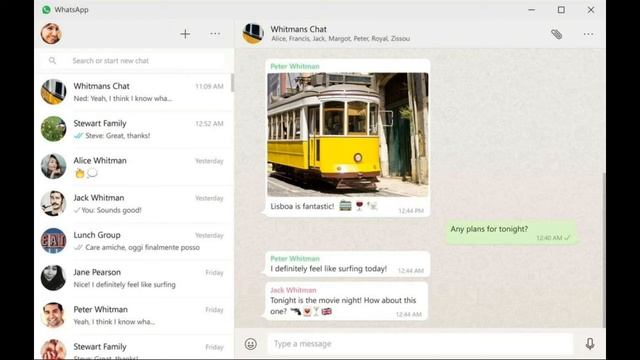The width and height of the screenshot is (640, 360).
Task: Click Nice! I definitely feel like surfing preview
Action: tap(124, 284)
